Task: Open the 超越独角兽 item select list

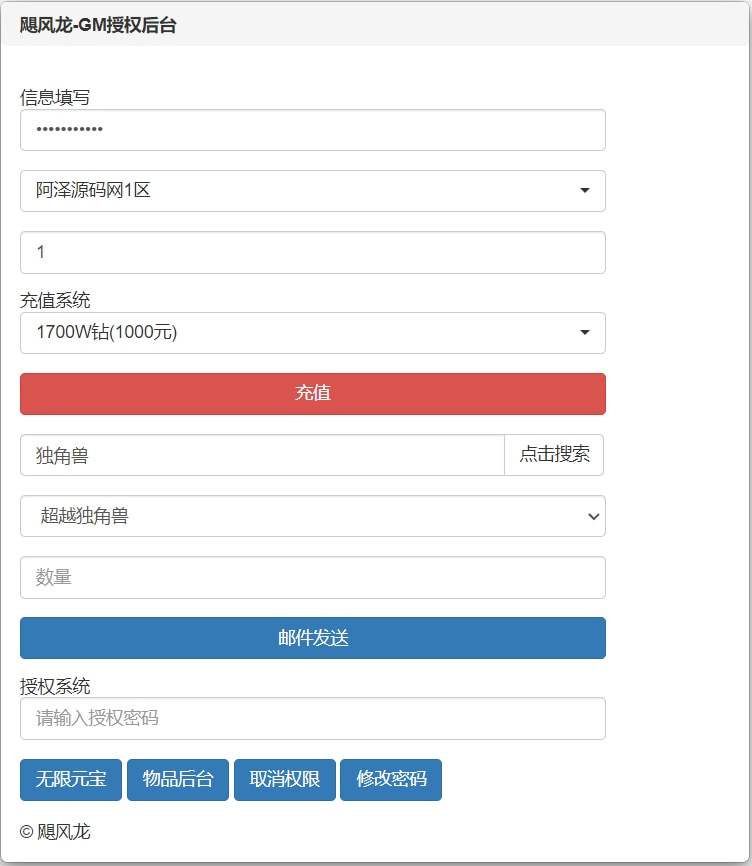Action: tap(312, 516)
